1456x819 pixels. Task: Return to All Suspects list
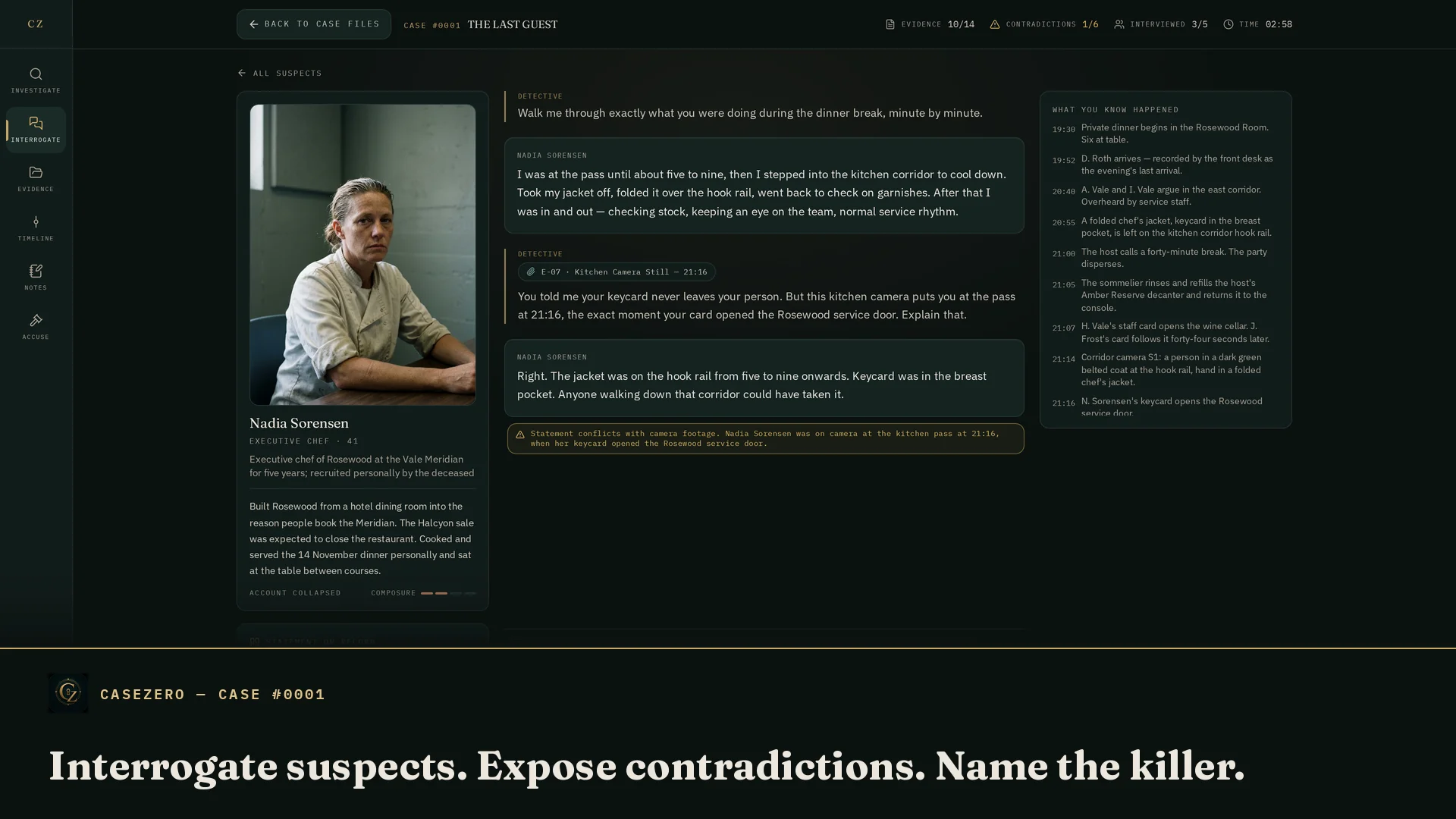(280, 73)
